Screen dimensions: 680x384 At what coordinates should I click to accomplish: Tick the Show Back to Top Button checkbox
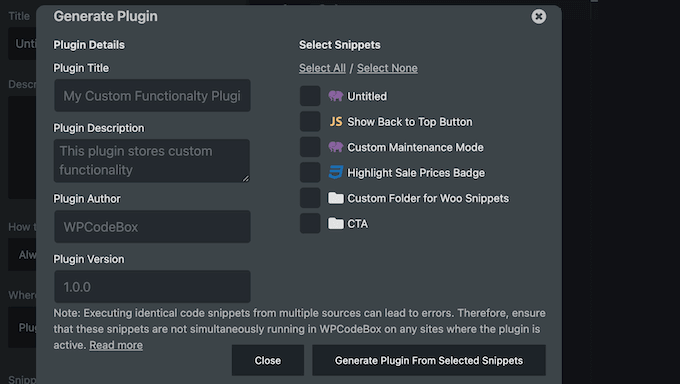pos(310,121)
